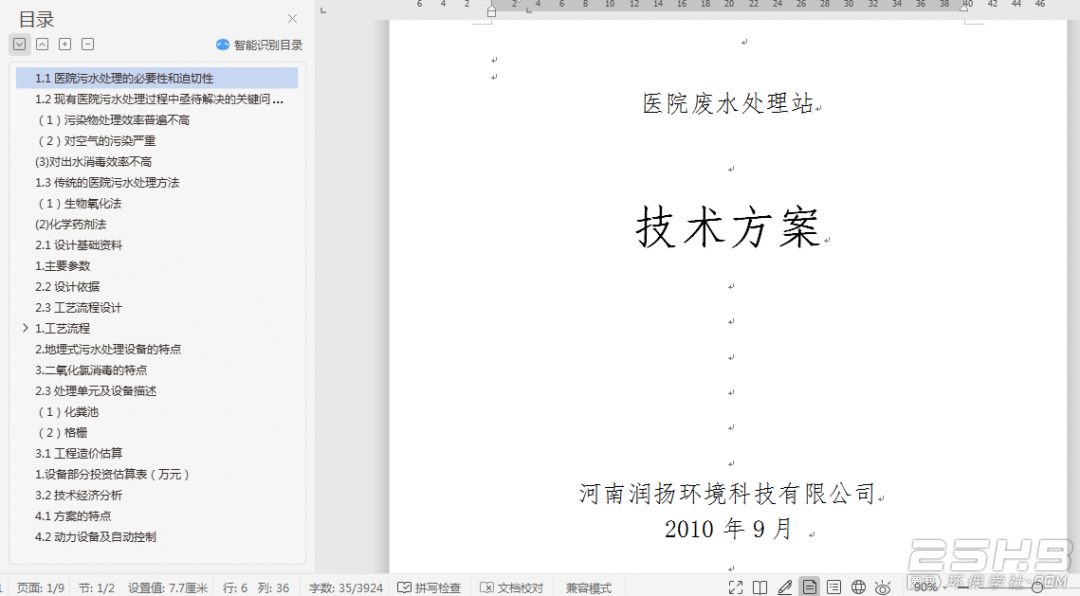Click the company name 河南润扬环境科技有限公司
This screenshot has width=1080, height=596.
[727, 493]
